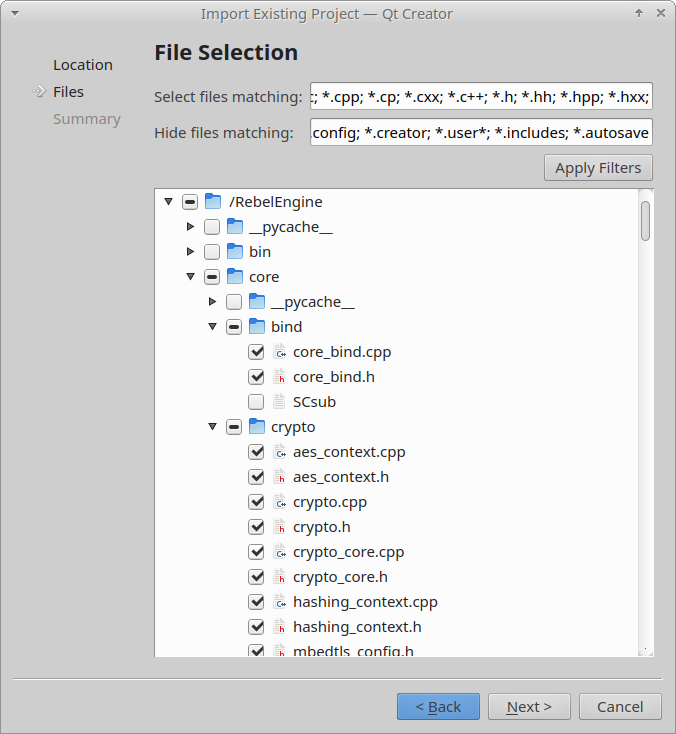Focus the Select files matching field
The width and height of the screenshot is (676, 734).
click(x=481, y=96)
